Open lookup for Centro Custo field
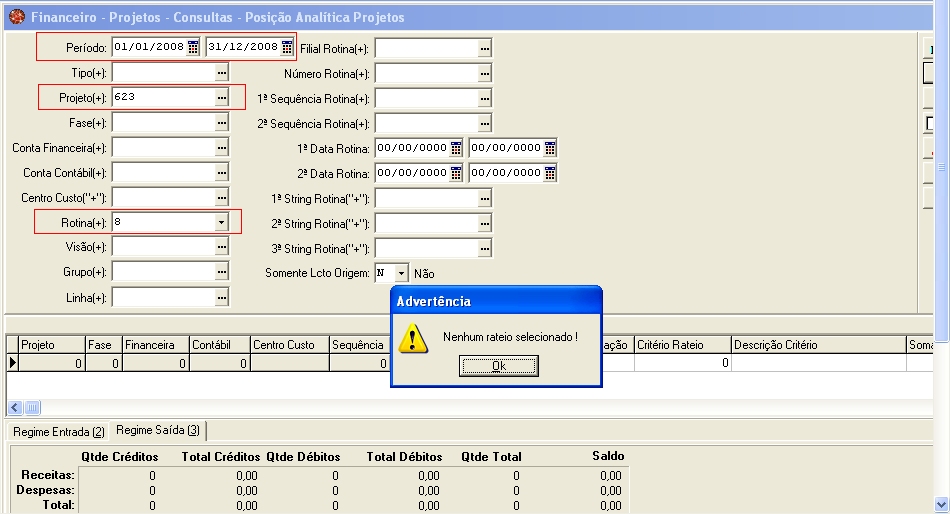 coord(222,198)
